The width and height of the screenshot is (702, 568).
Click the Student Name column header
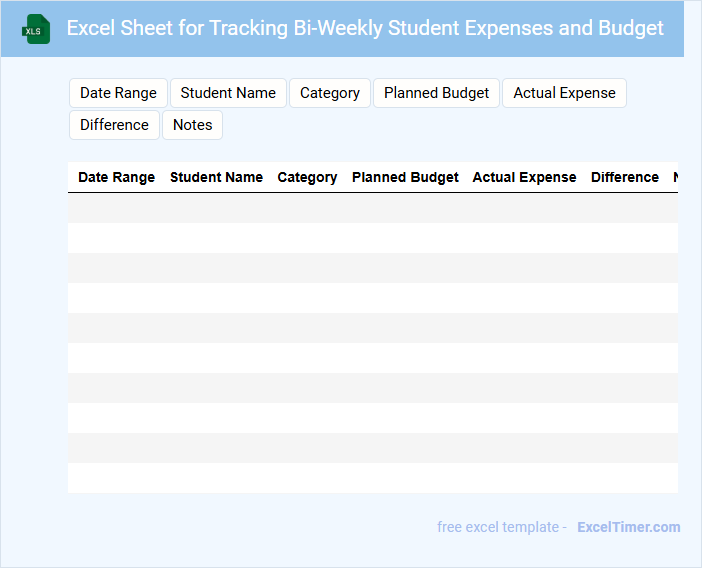pos(216,177)
